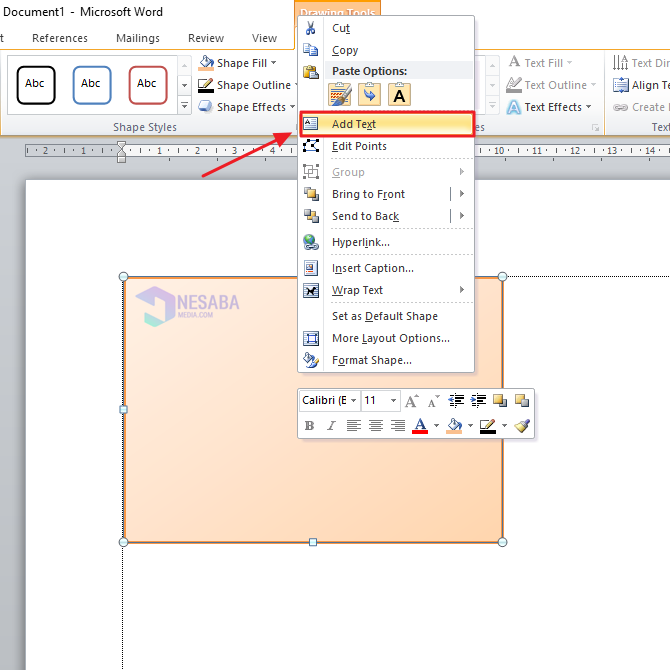This screenshot has height=670, width=670.
Task: Align text left in mini toolbar
Action: click(353, 426)
